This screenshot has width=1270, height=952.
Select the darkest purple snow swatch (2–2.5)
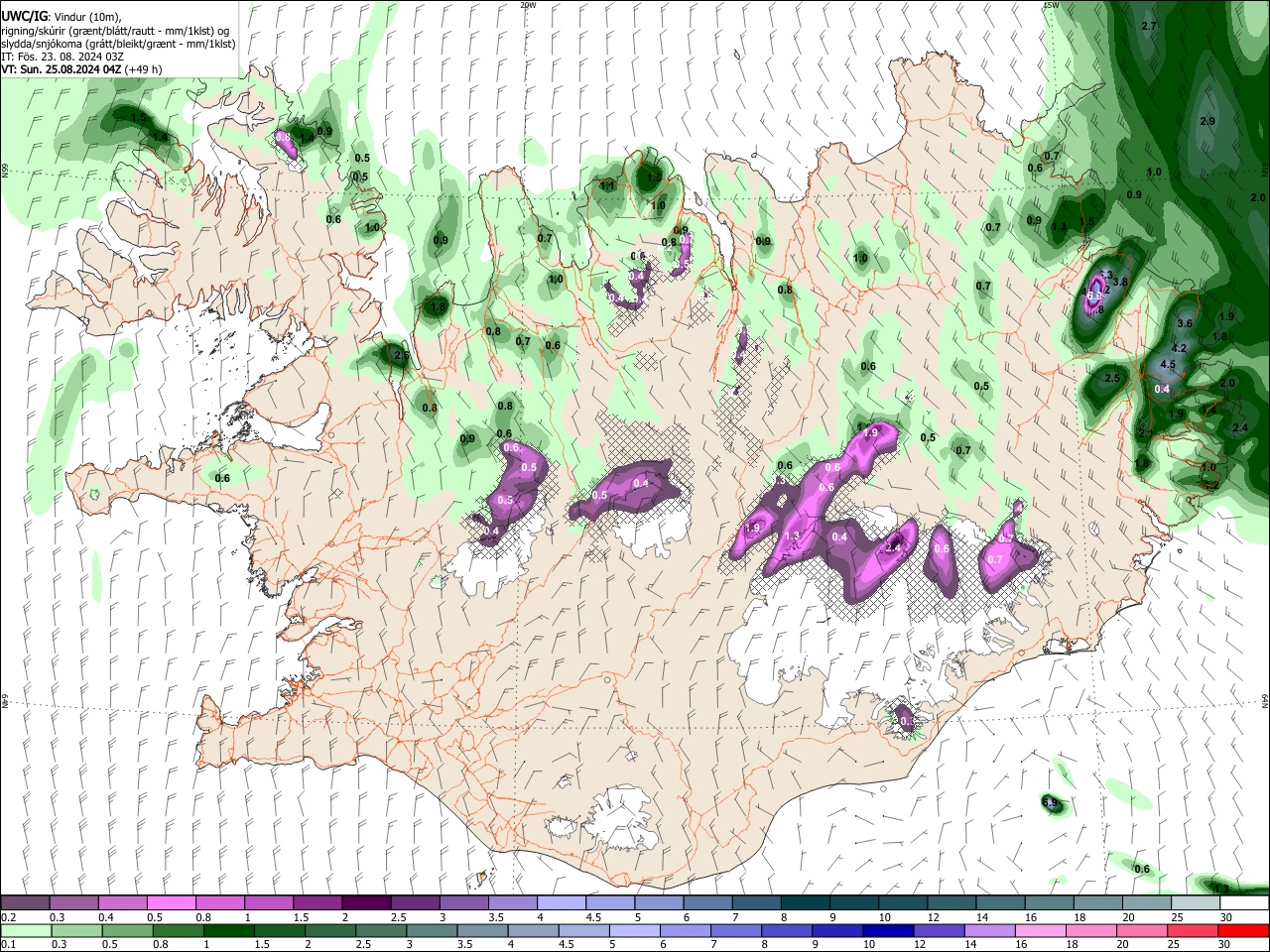366,903
